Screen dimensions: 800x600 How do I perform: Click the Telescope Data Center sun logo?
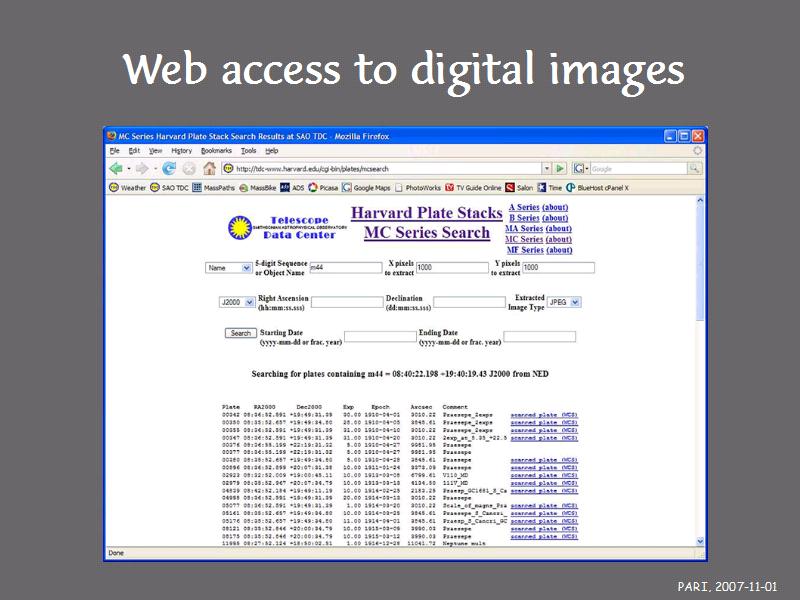pos(240,228)
